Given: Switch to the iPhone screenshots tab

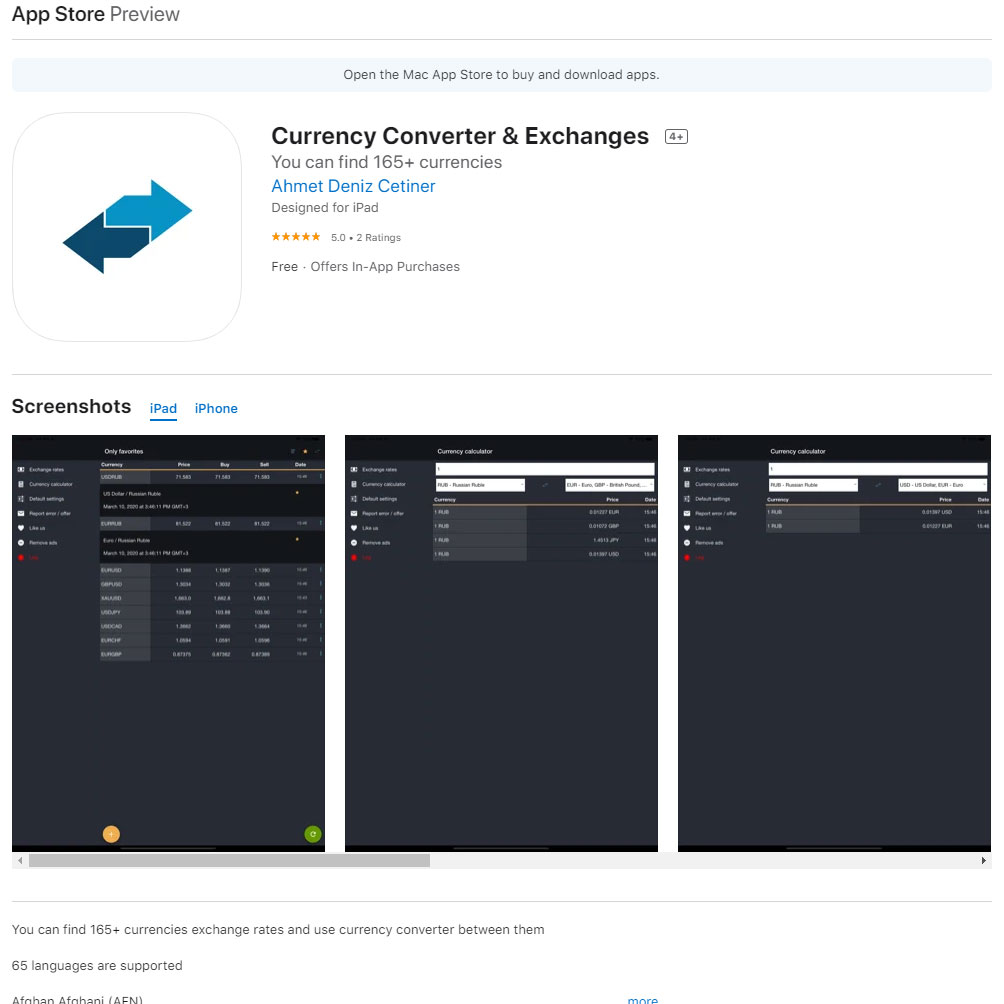Looking at the screenshot, I should [x=216, y=409].
